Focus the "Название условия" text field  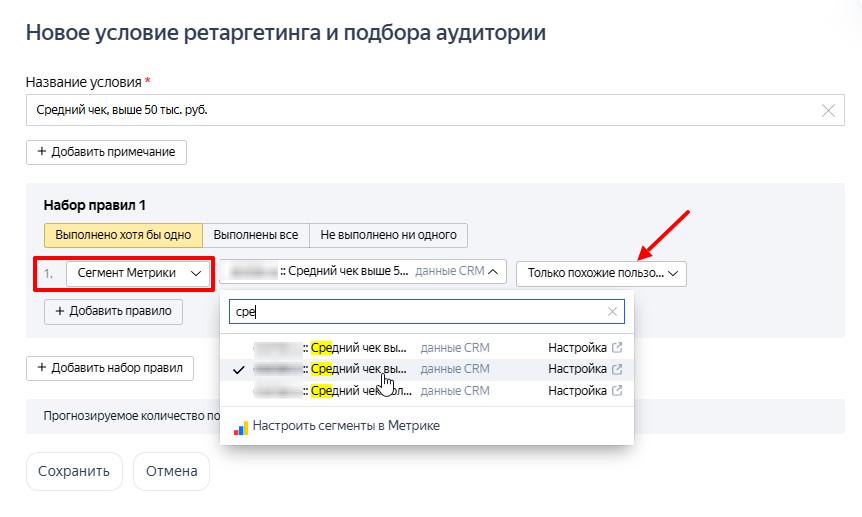[420, 111]
